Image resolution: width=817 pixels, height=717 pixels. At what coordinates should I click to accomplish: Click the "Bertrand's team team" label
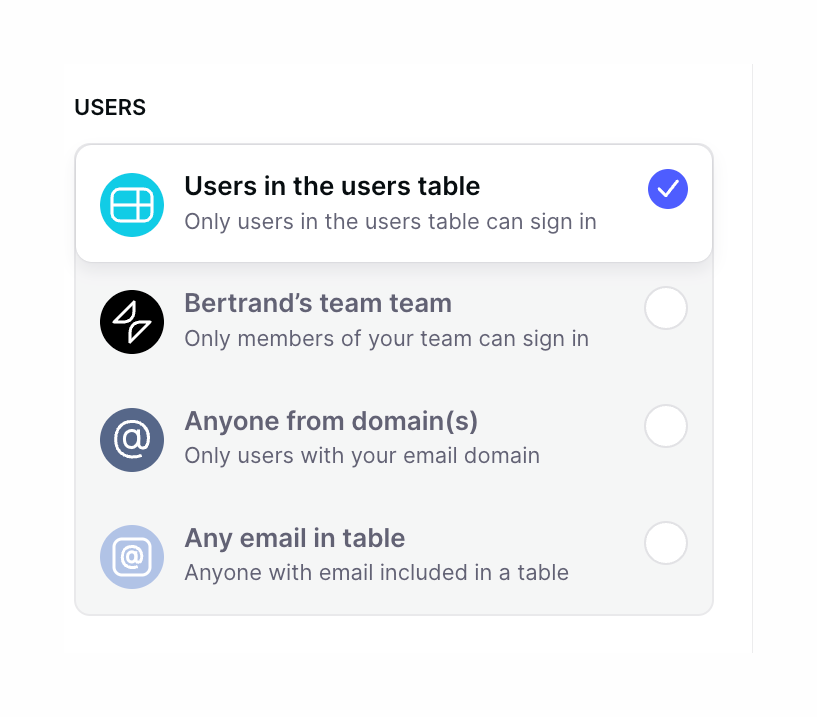[x=318, y=304]
